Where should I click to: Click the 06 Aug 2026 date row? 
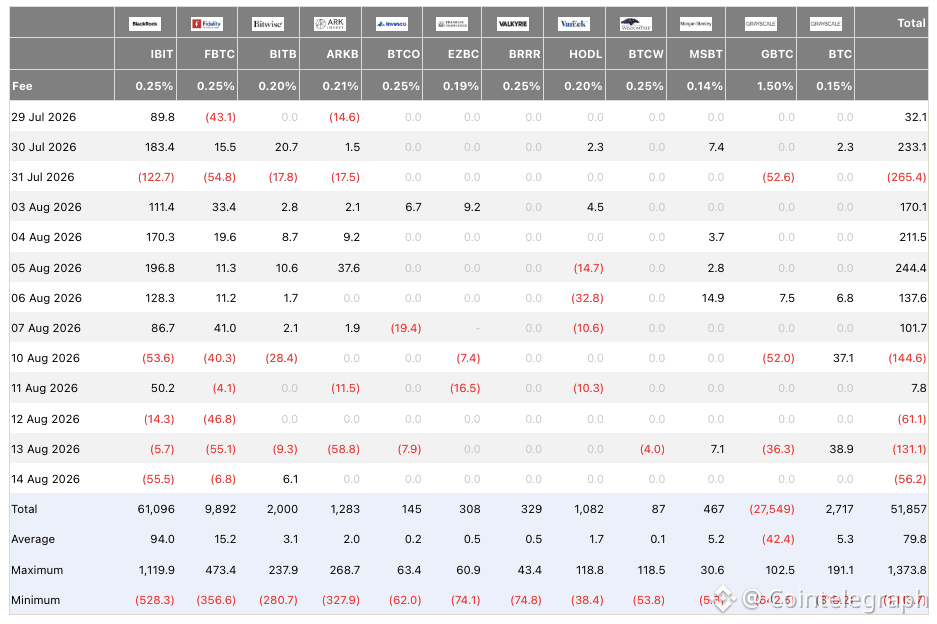pyautogui.click(x=468, y=298)
